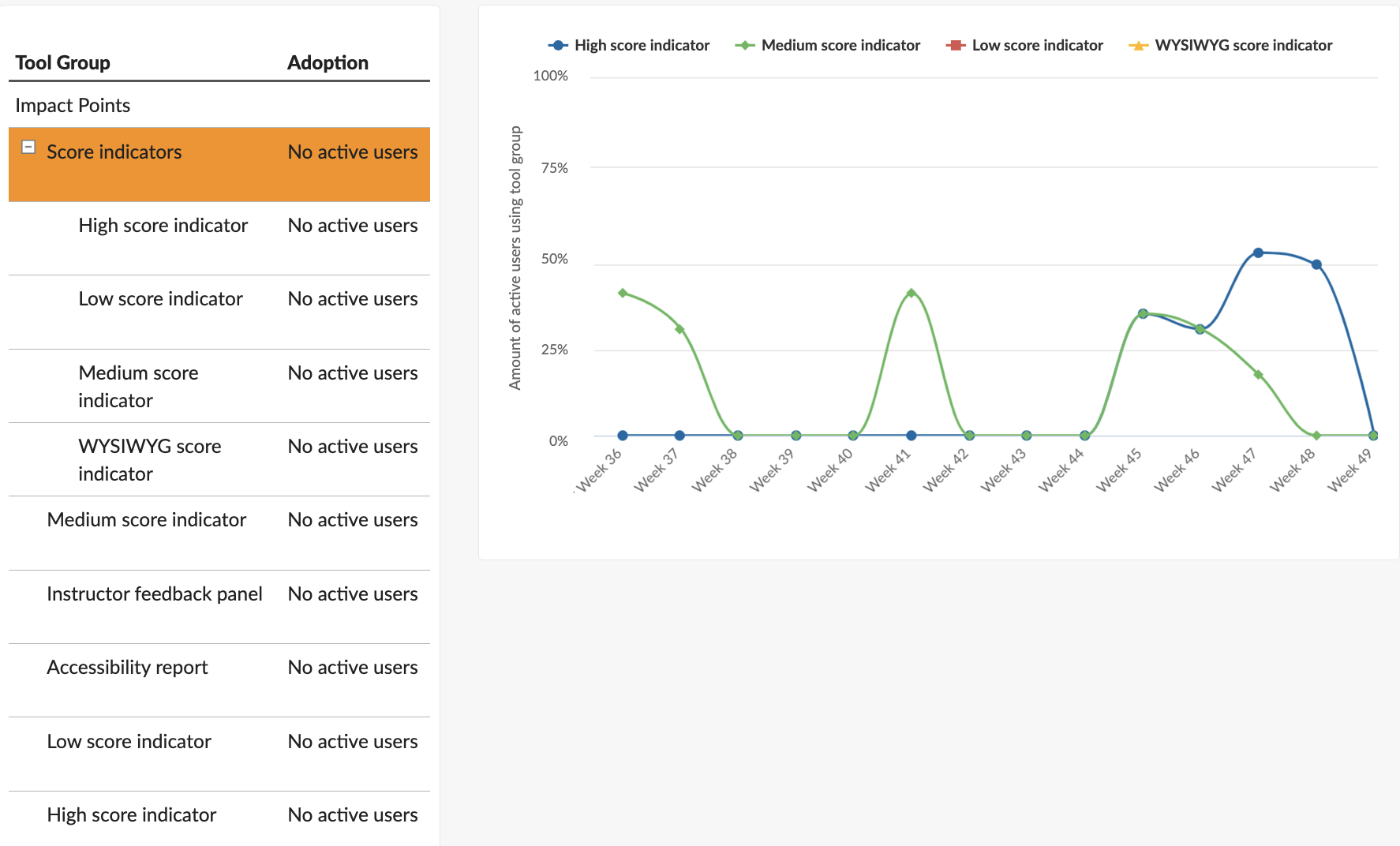
Task: Click the red Low score legend marker
Action: (956, 46)
